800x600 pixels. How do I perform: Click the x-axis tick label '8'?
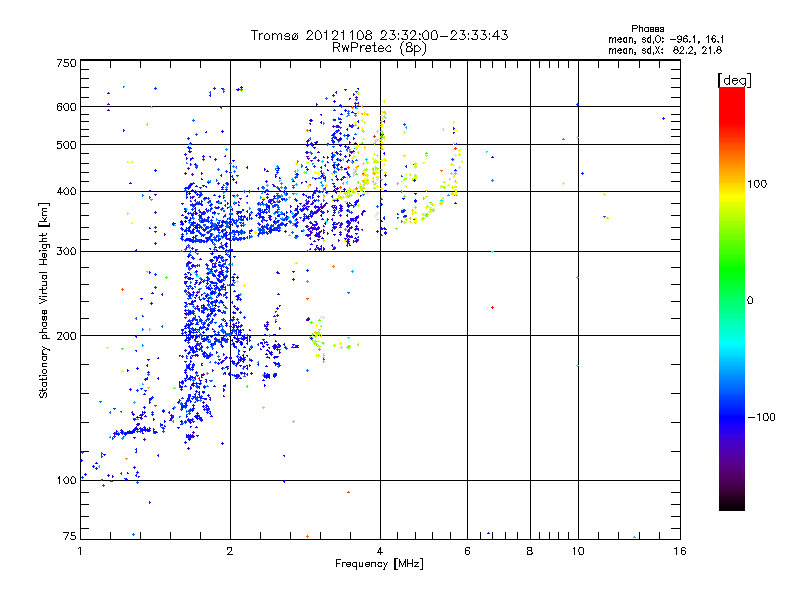(530, 551)
